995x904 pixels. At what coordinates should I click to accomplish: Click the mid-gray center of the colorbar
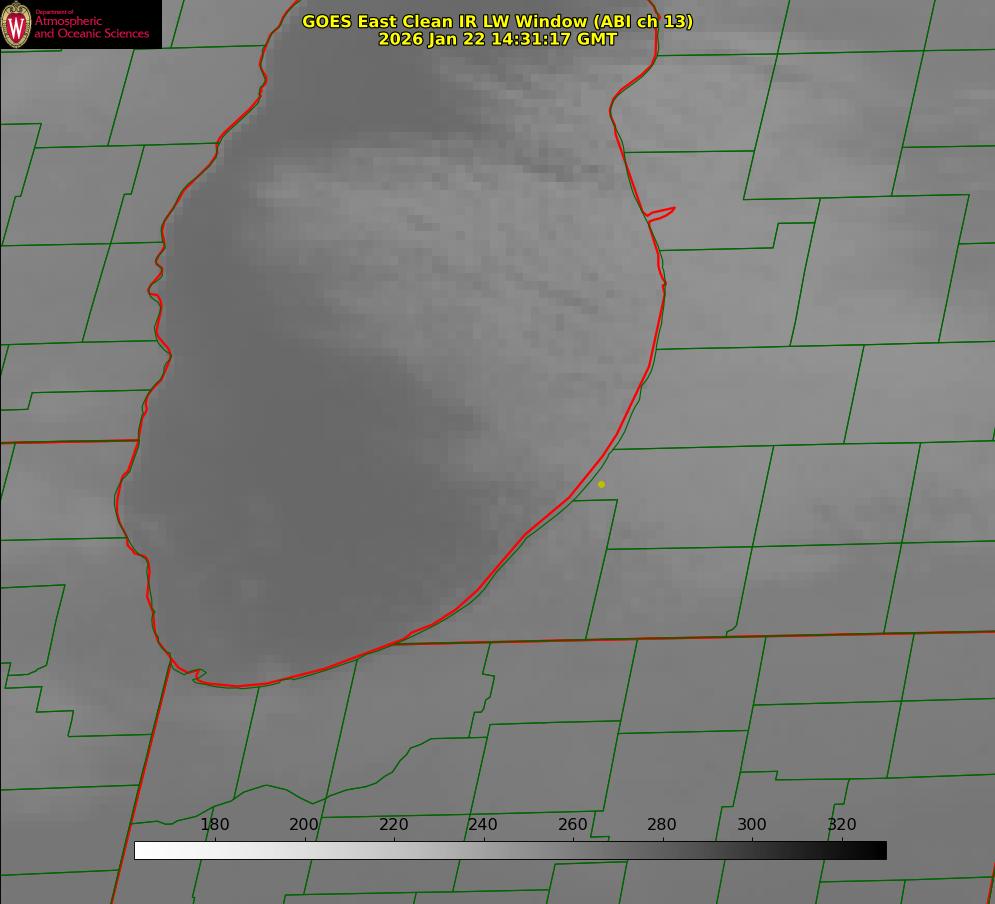(x=510, y=850)
